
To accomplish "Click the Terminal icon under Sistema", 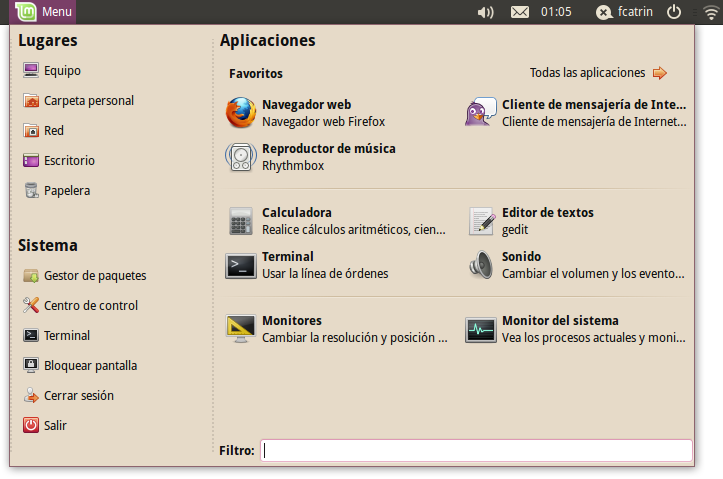I will pyautogui.click(x=31, y=335).
